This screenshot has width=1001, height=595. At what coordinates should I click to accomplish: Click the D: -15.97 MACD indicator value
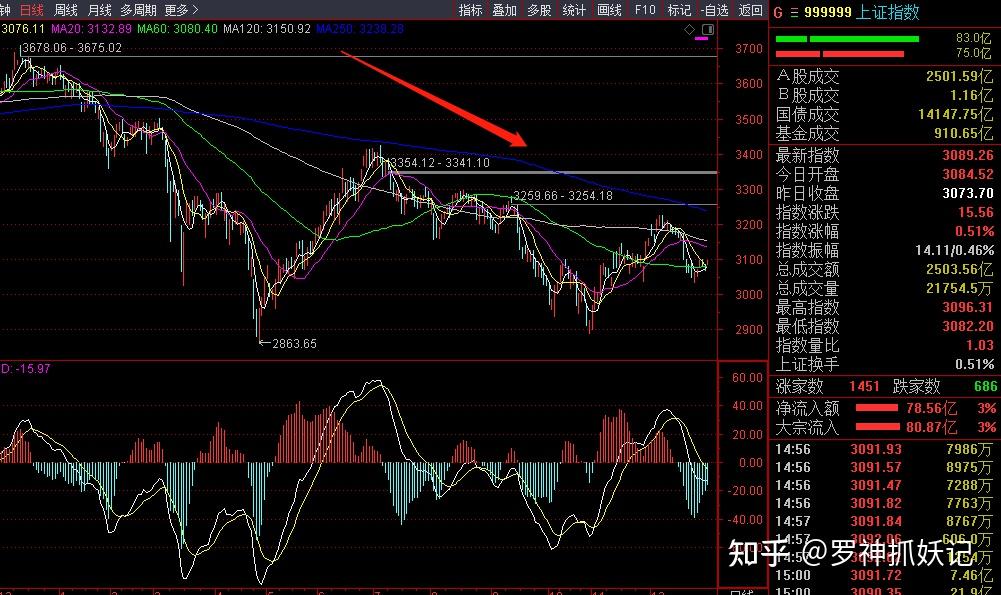[26, 368]
